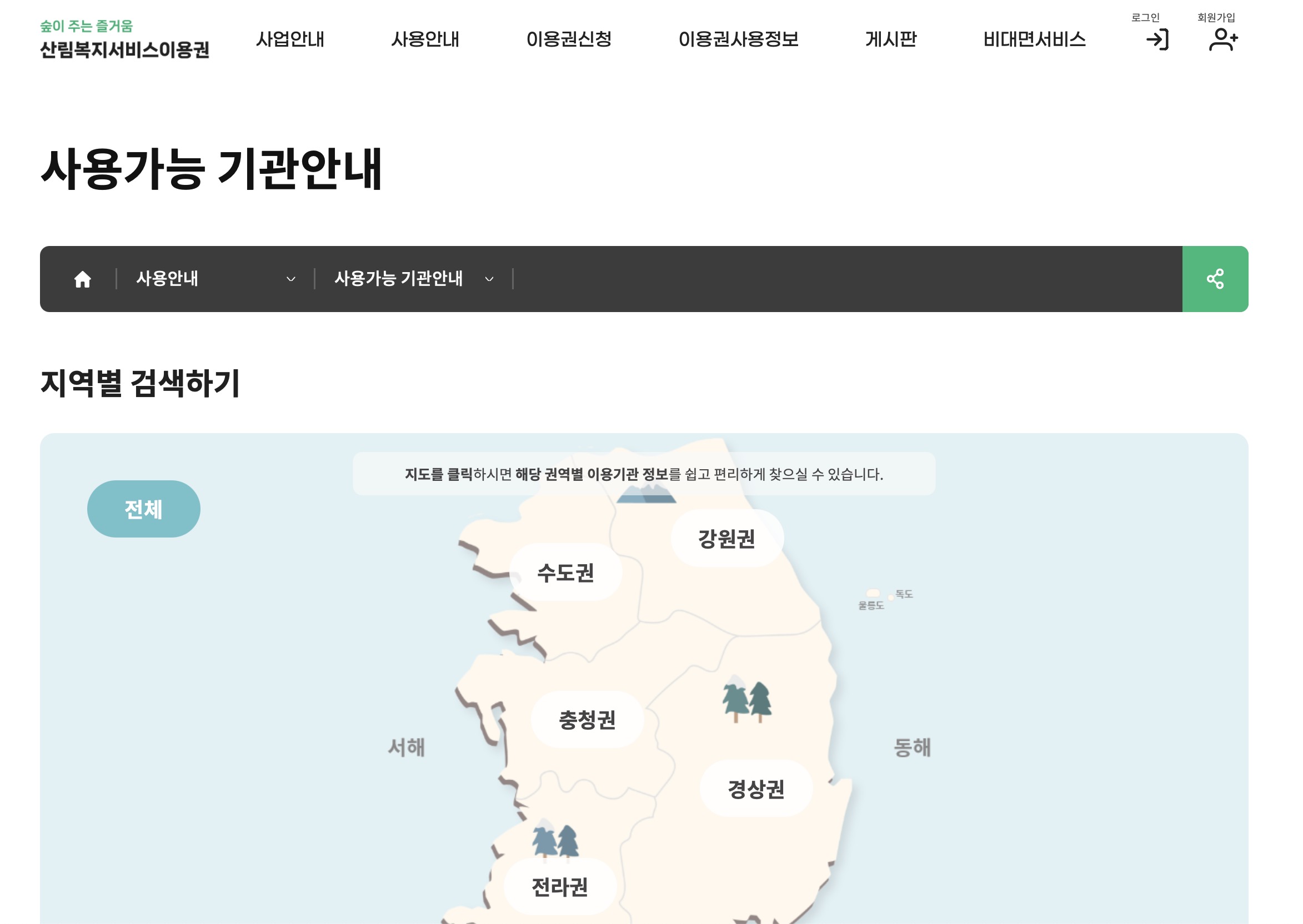
Task: Expand the 사용안내 breadcrumb dropdown
Action: click(216, 279)
